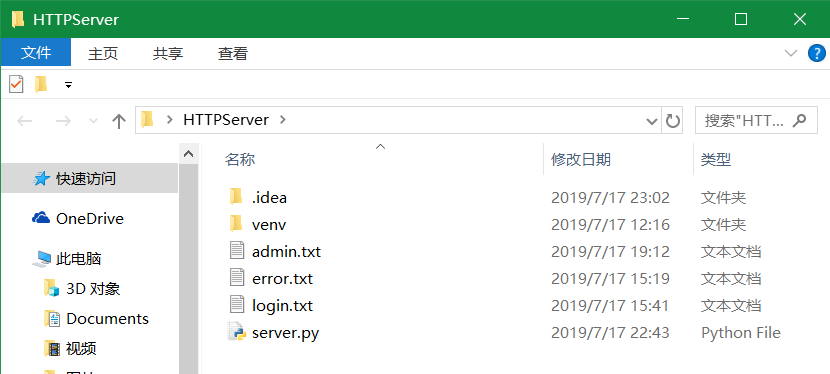Viewport: 830px width, 374px height.
Task: Click the date 2019/7/17 23:02
Action: coord(610,198)
